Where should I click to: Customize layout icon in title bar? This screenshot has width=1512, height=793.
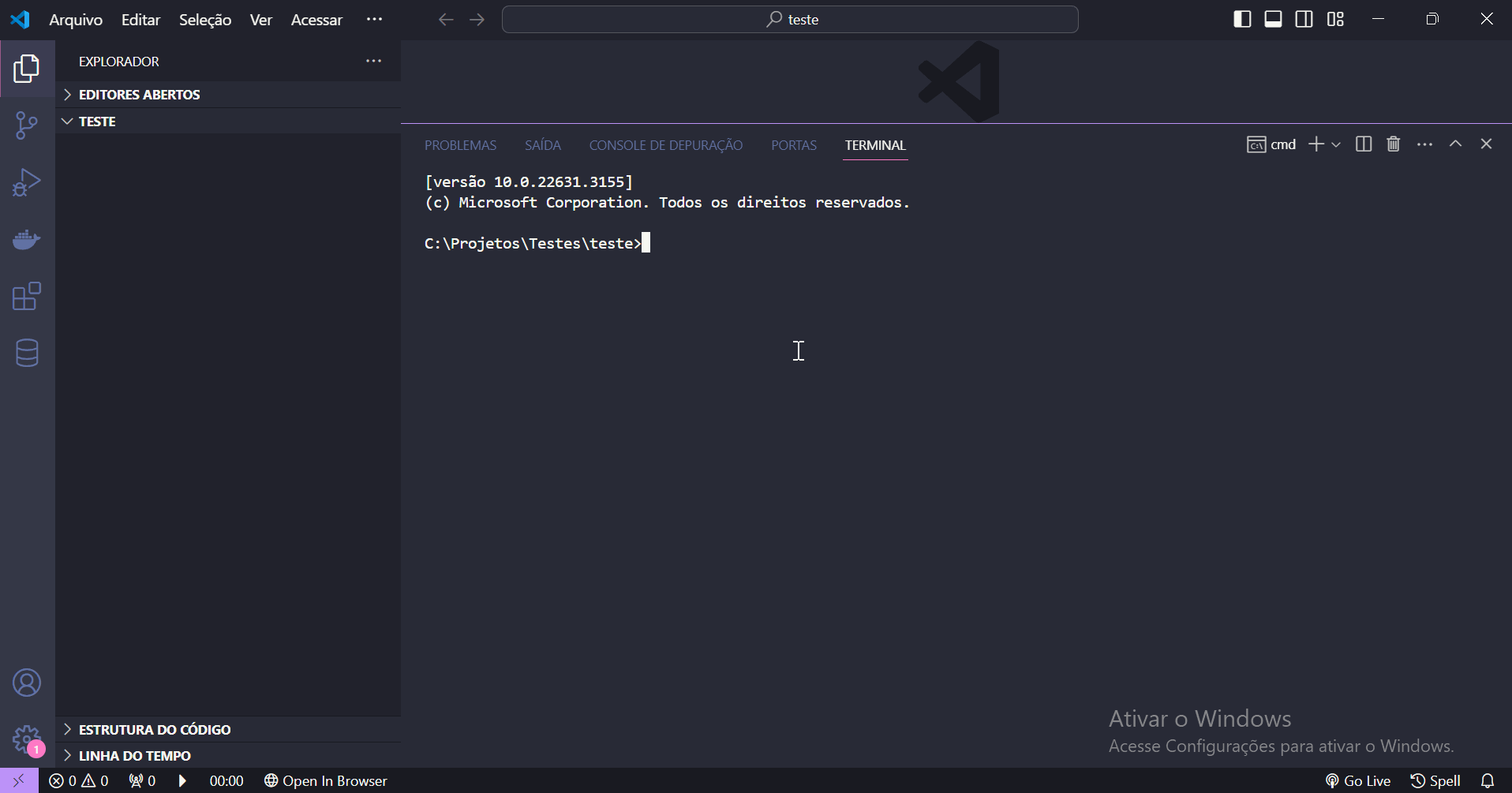pyautogui.click(x=1335, y=19)
